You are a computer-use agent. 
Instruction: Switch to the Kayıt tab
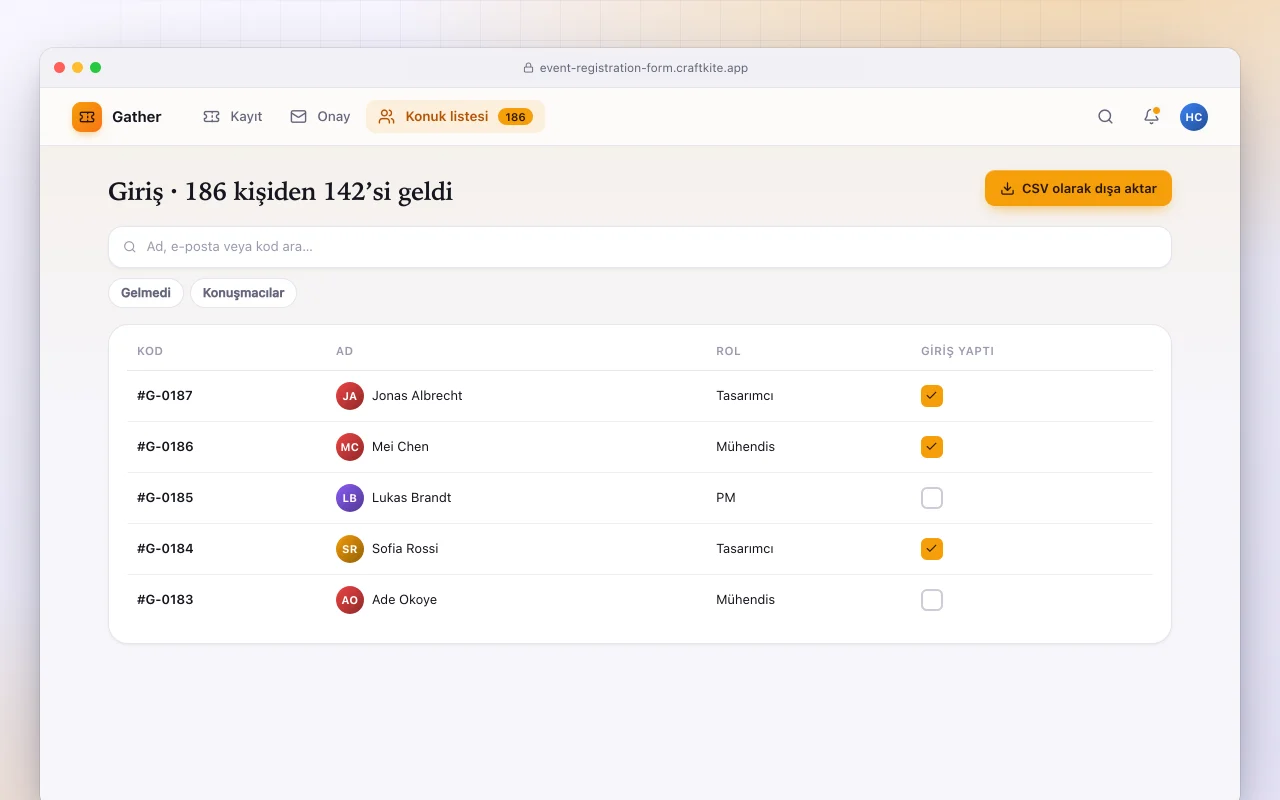tap(232, 117)
